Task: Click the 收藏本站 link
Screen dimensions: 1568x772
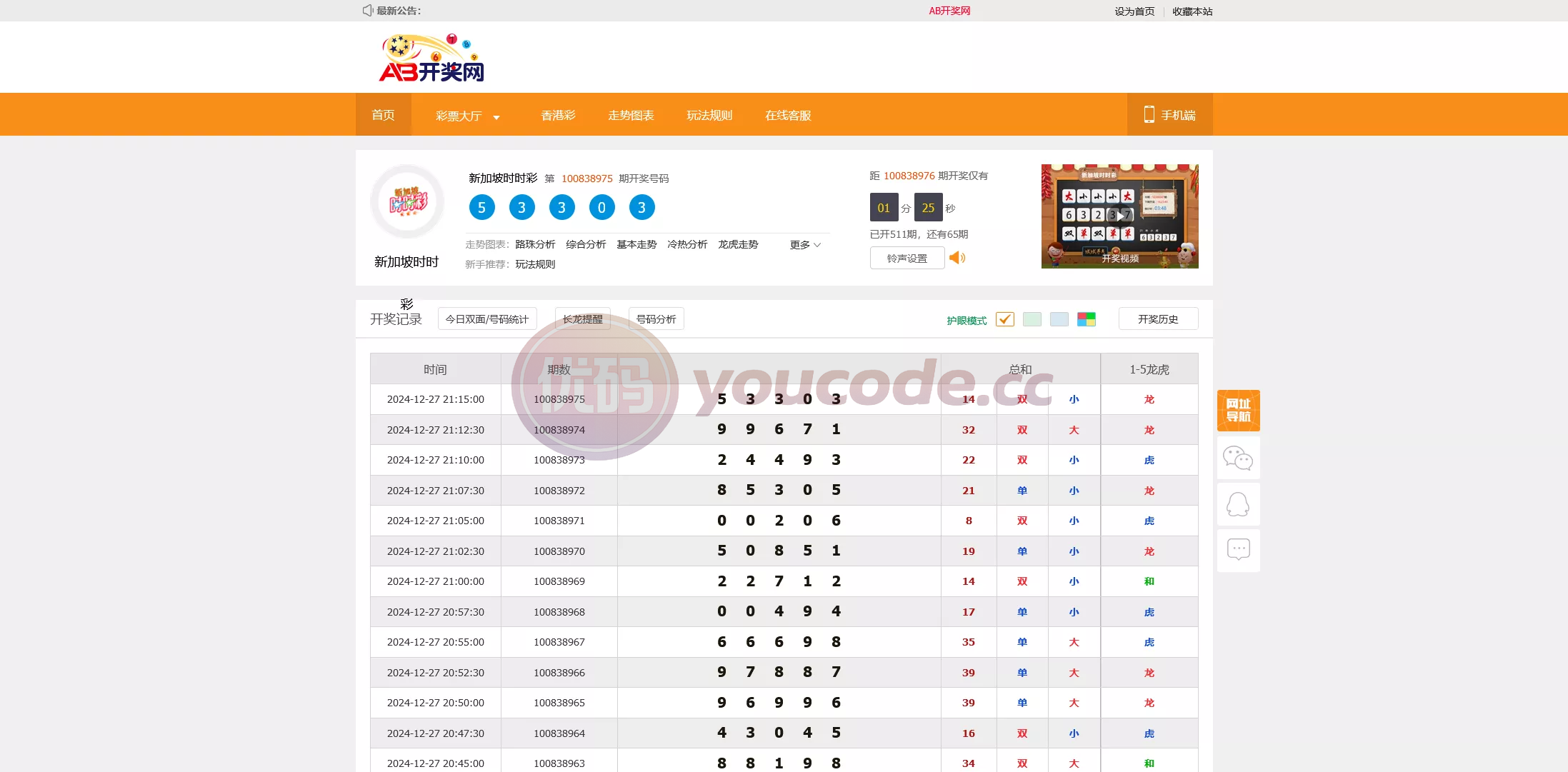Action: click(x=1192, y=11)
